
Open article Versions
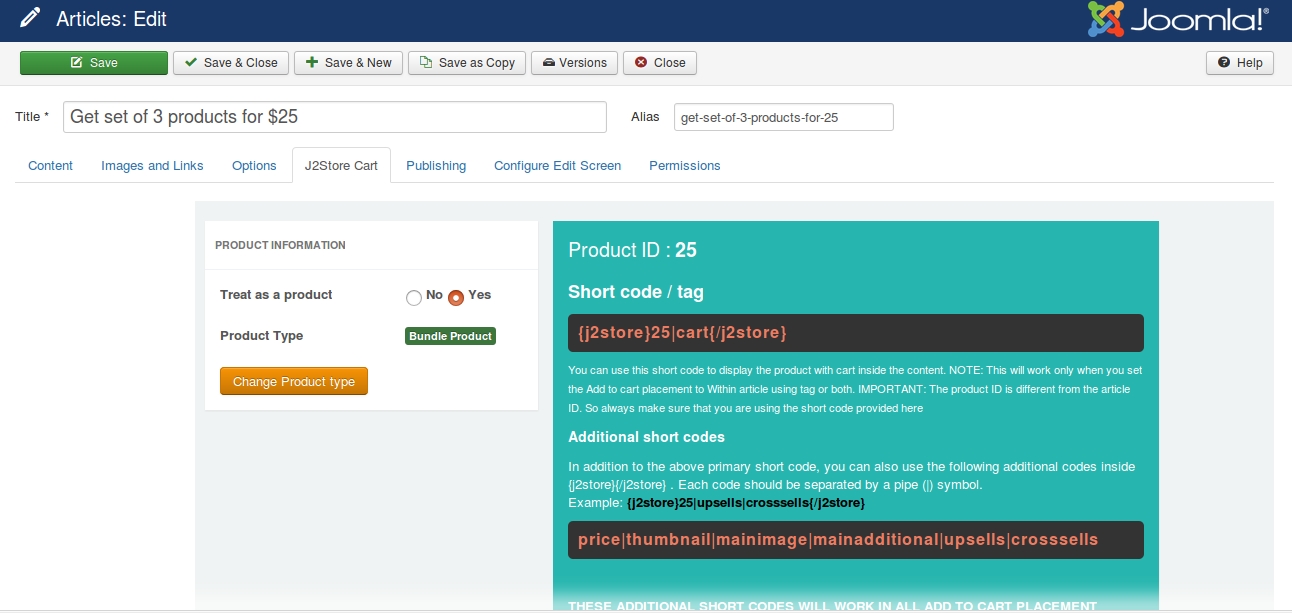574,63
